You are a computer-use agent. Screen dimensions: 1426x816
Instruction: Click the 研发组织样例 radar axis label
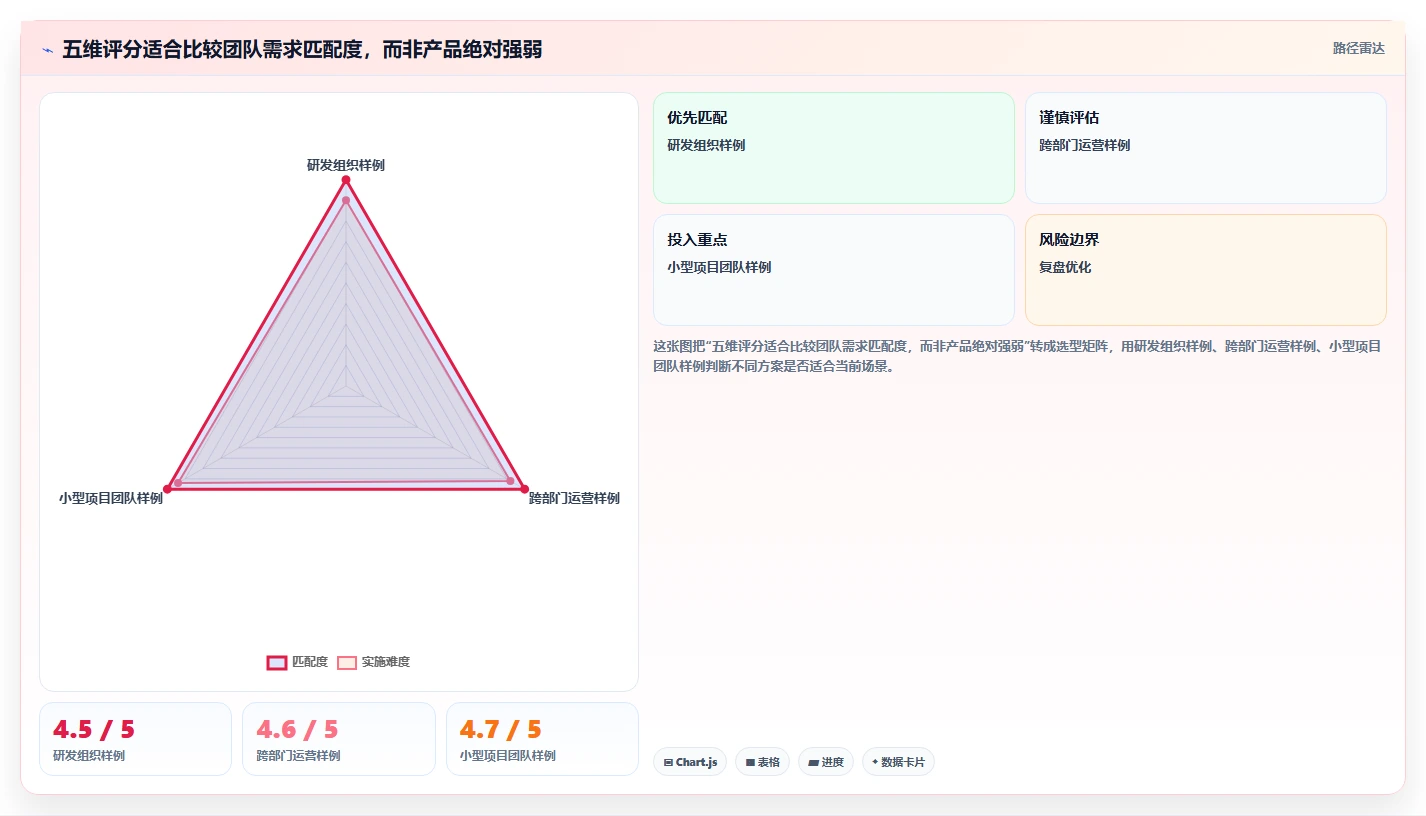pyautogui.click(x=346, y=165)
